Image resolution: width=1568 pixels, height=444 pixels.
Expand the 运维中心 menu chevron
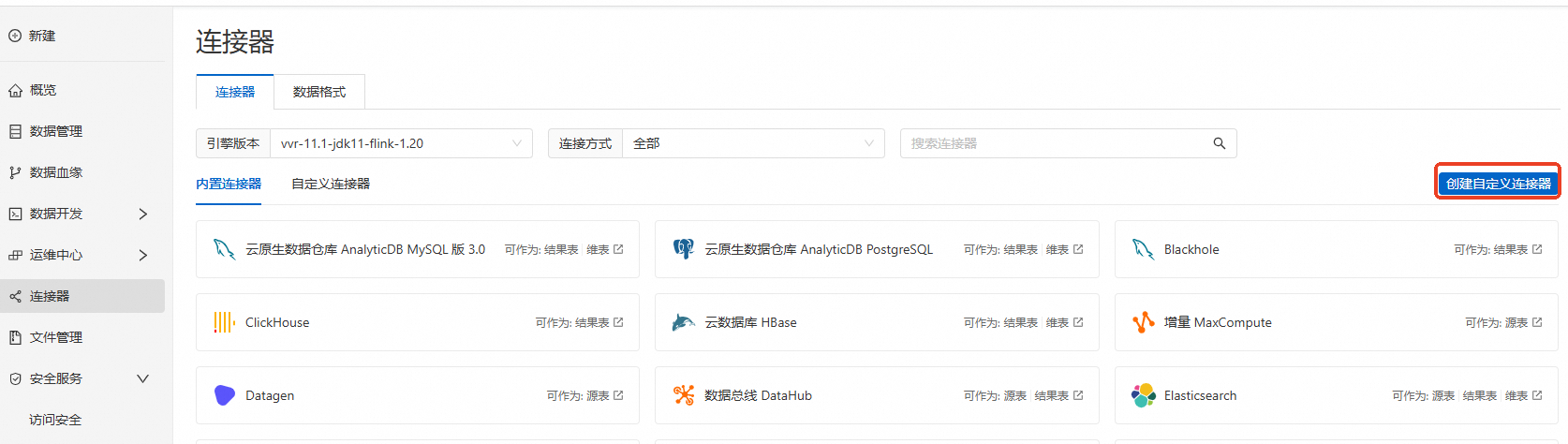point(143,255)
